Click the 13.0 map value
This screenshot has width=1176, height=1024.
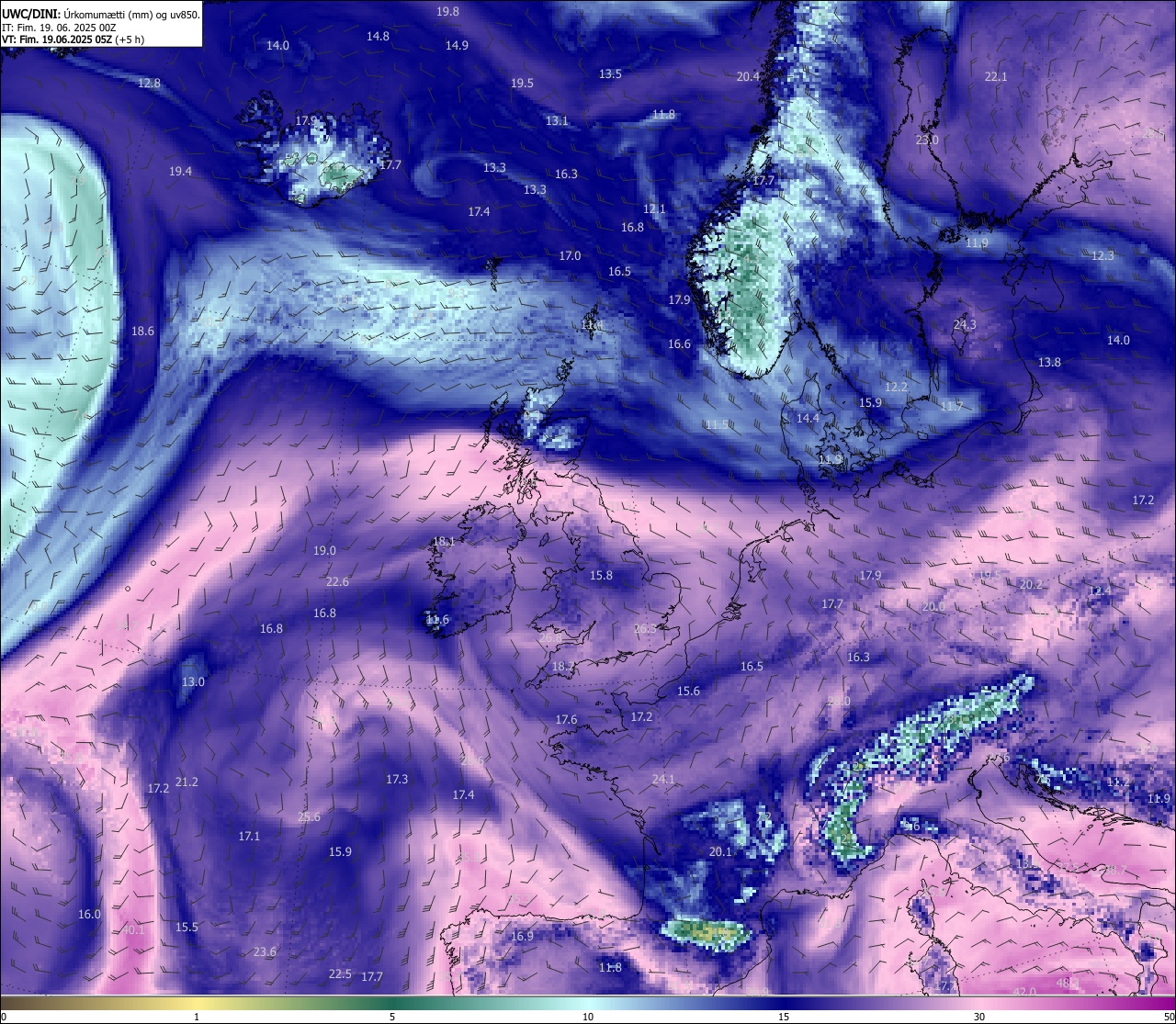[193, 681]
